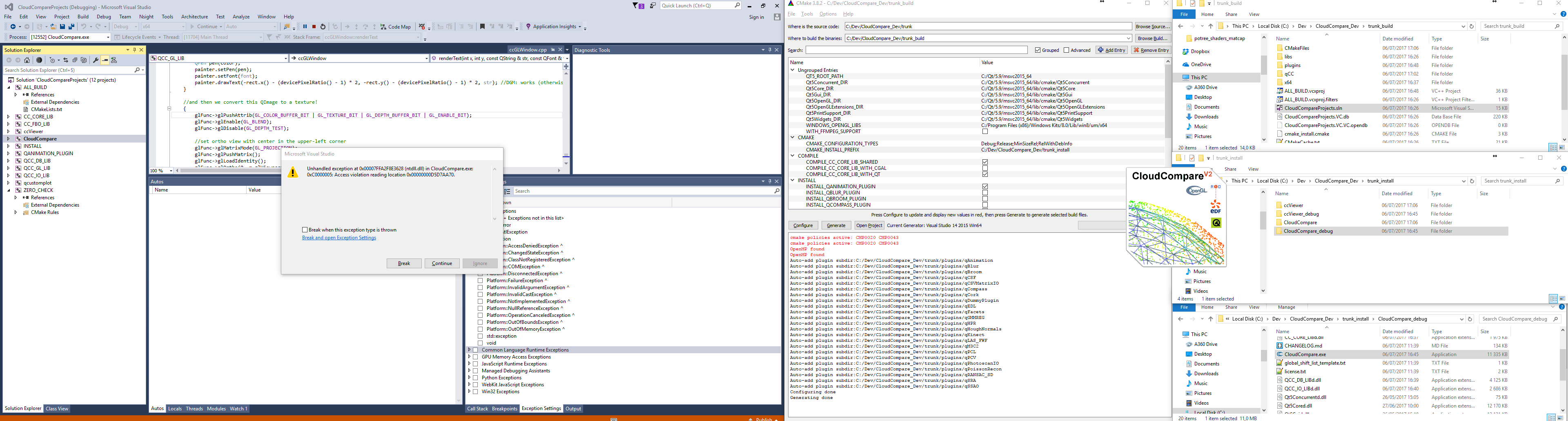Click the Configure button in CMake

click(x=803, y=226)
